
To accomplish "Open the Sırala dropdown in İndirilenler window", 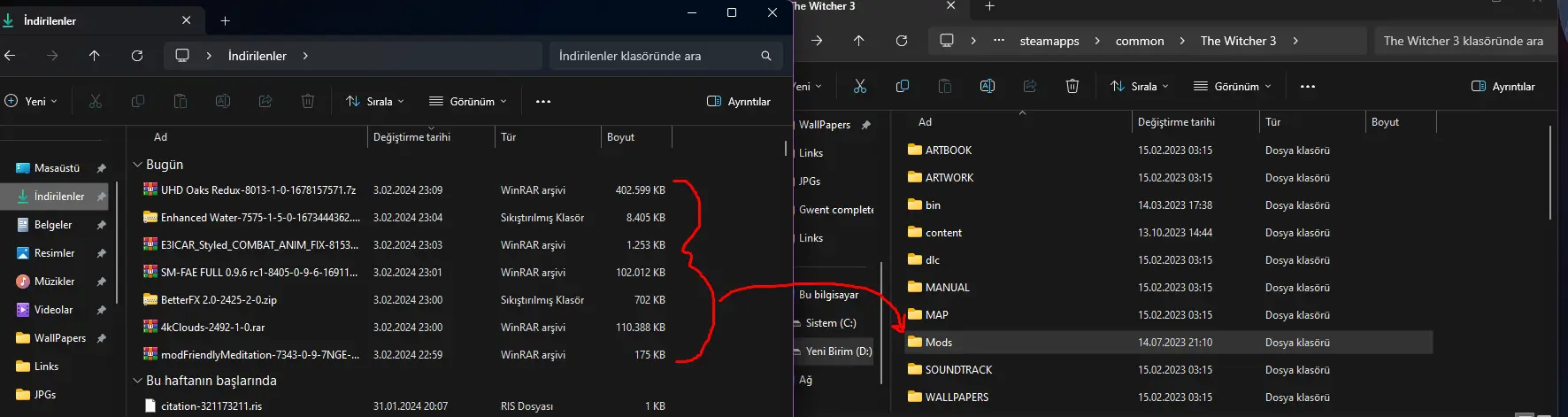I will coord(375,101).
